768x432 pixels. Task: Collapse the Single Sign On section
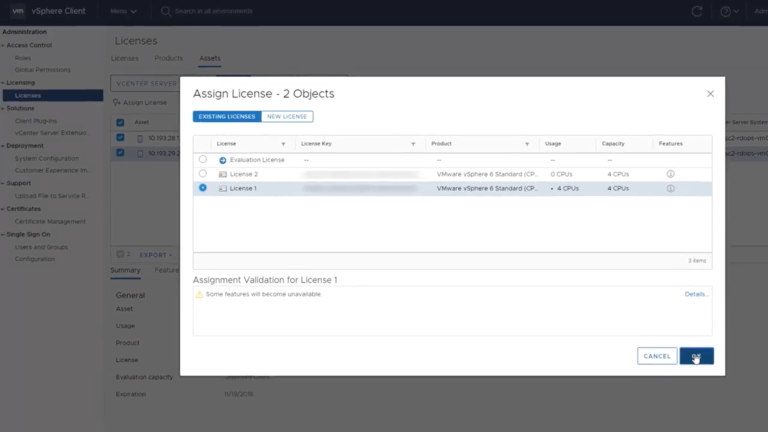3,235
